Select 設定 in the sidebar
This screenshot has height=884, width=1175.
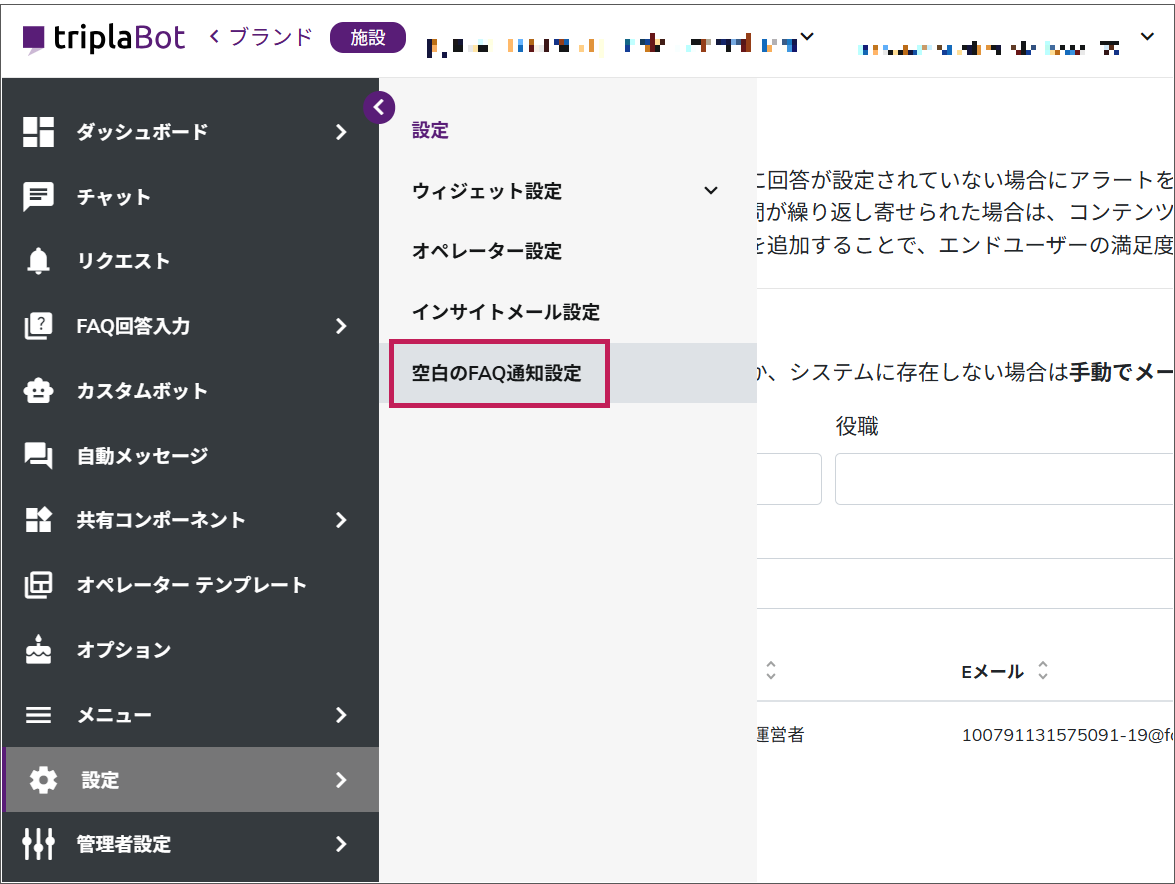[191, 779]
